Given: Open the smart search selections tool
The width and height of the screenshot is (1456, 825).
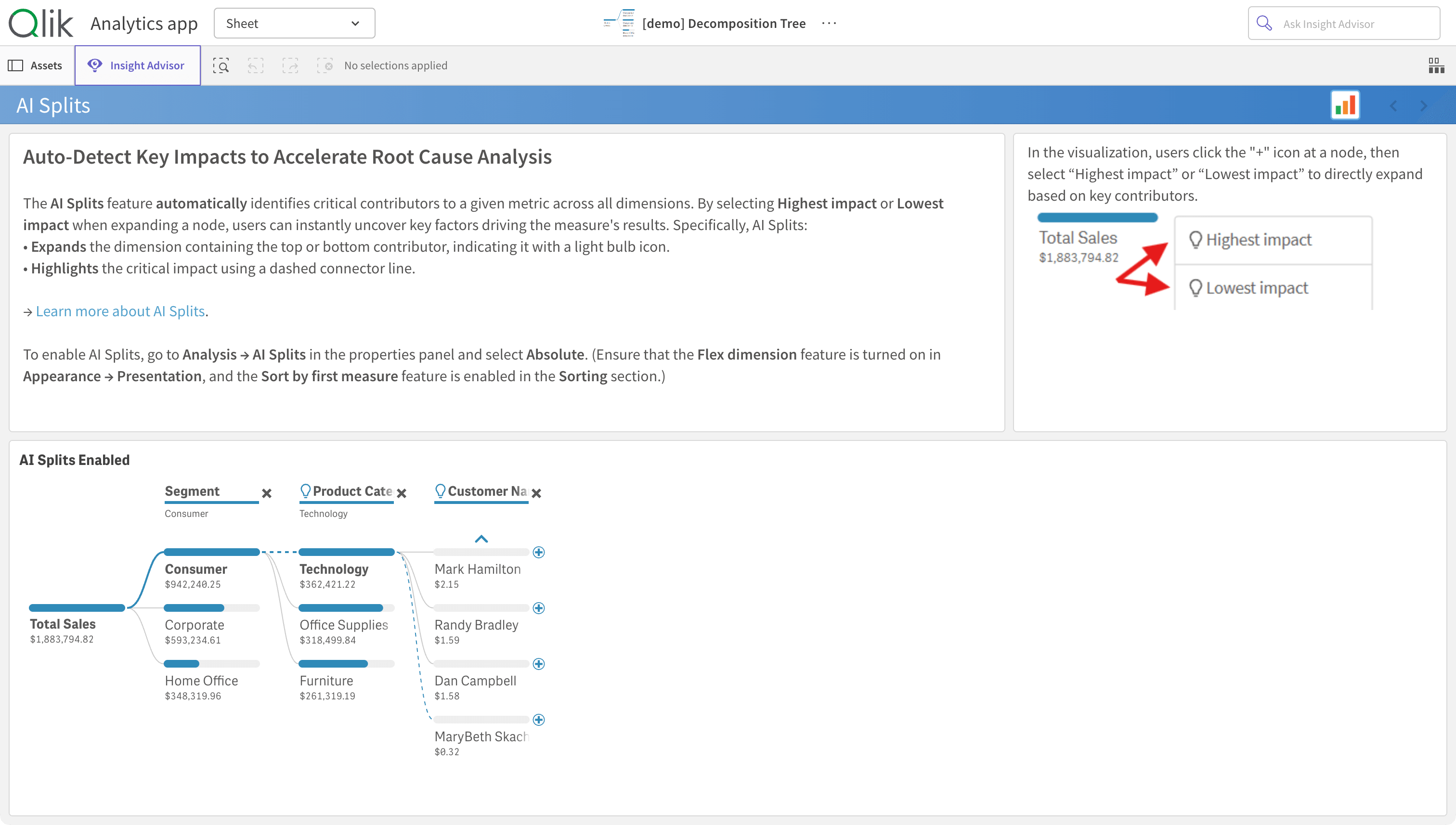Looking at the screenshot, I should tap(221, 66).
